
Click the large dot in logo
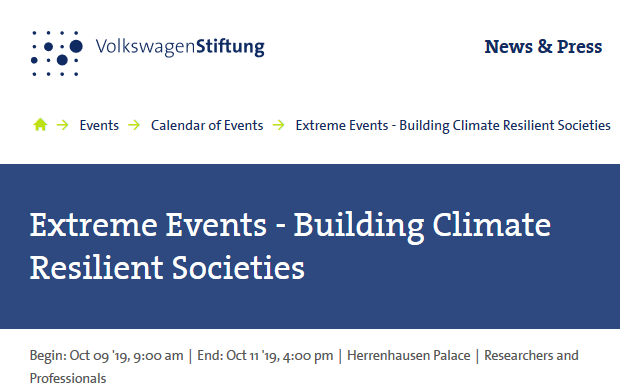76,46
